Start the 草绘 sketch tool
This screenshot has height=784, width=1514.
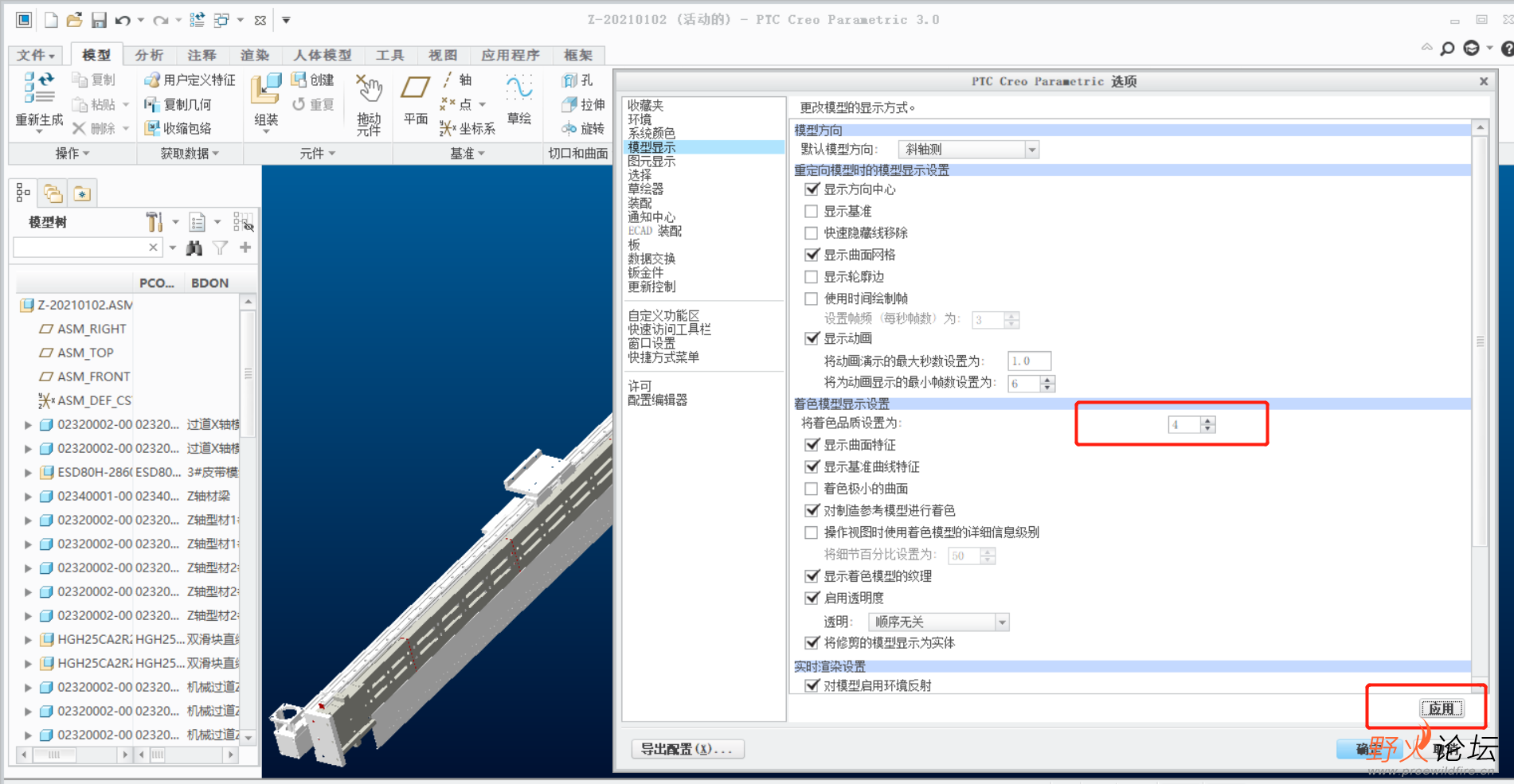tap(519, 100)
